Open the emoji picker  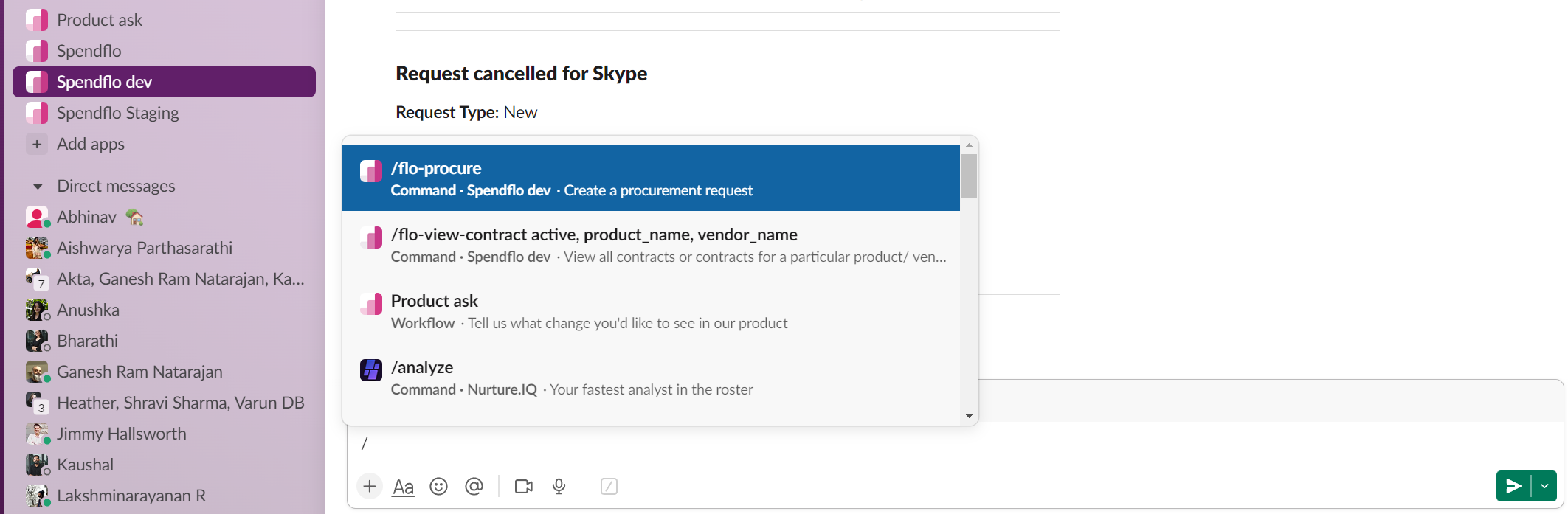[x=439, y=486]
